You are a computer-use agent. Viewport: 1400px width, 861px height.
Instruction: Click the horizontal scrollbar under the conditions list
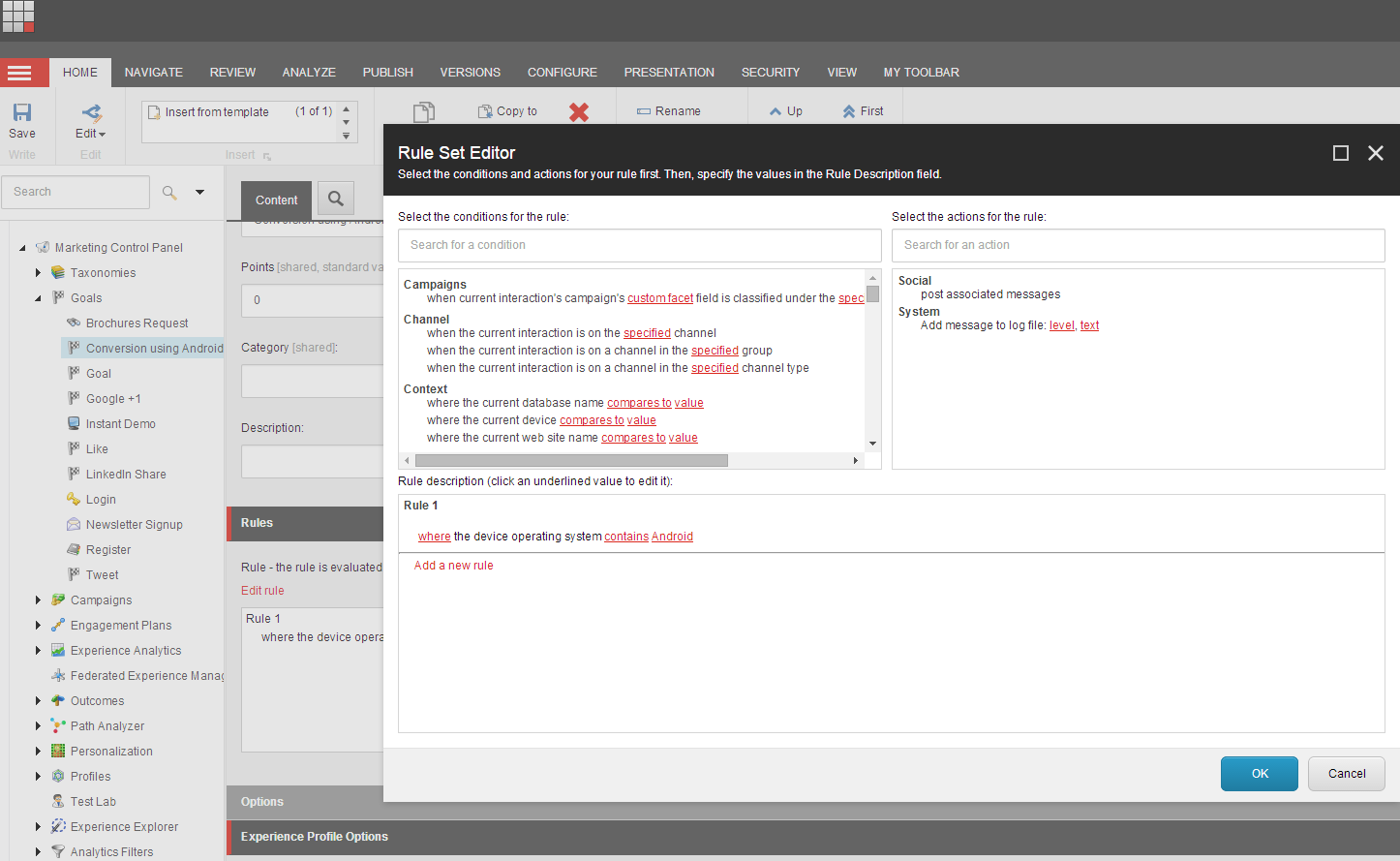point(566,460)
